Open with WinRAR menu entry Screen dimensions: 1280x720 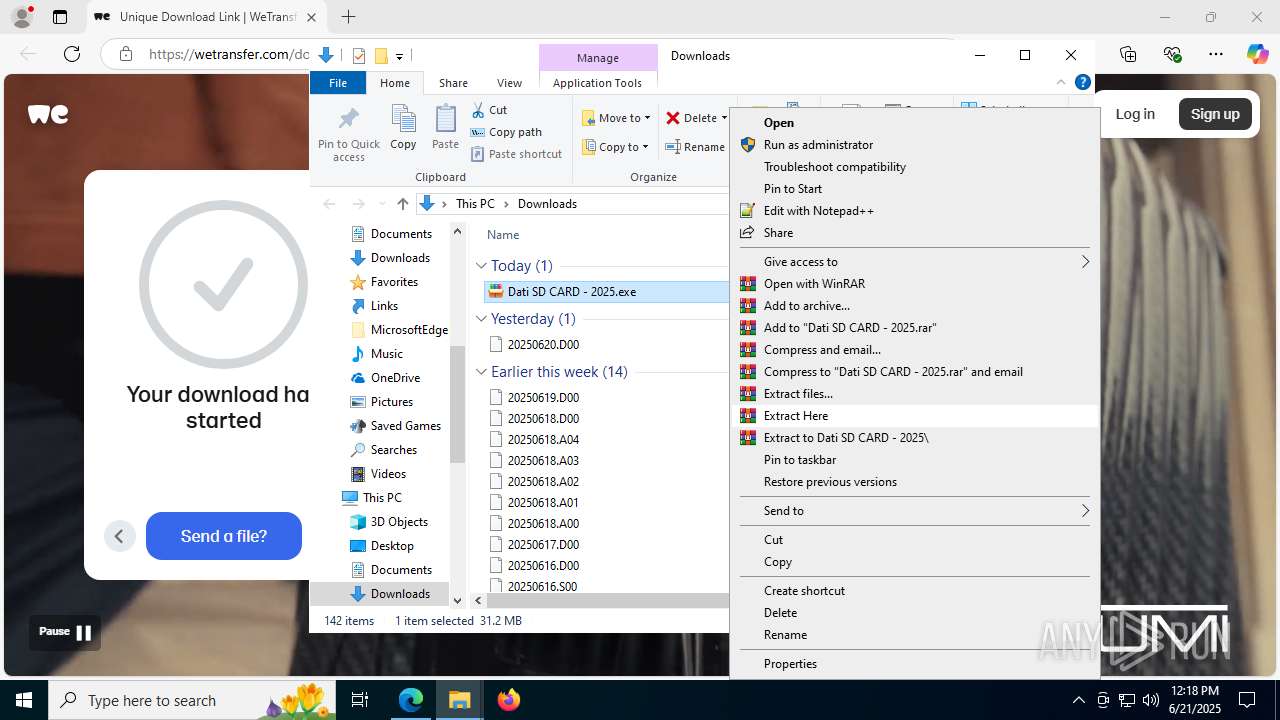tap(914, 283)
